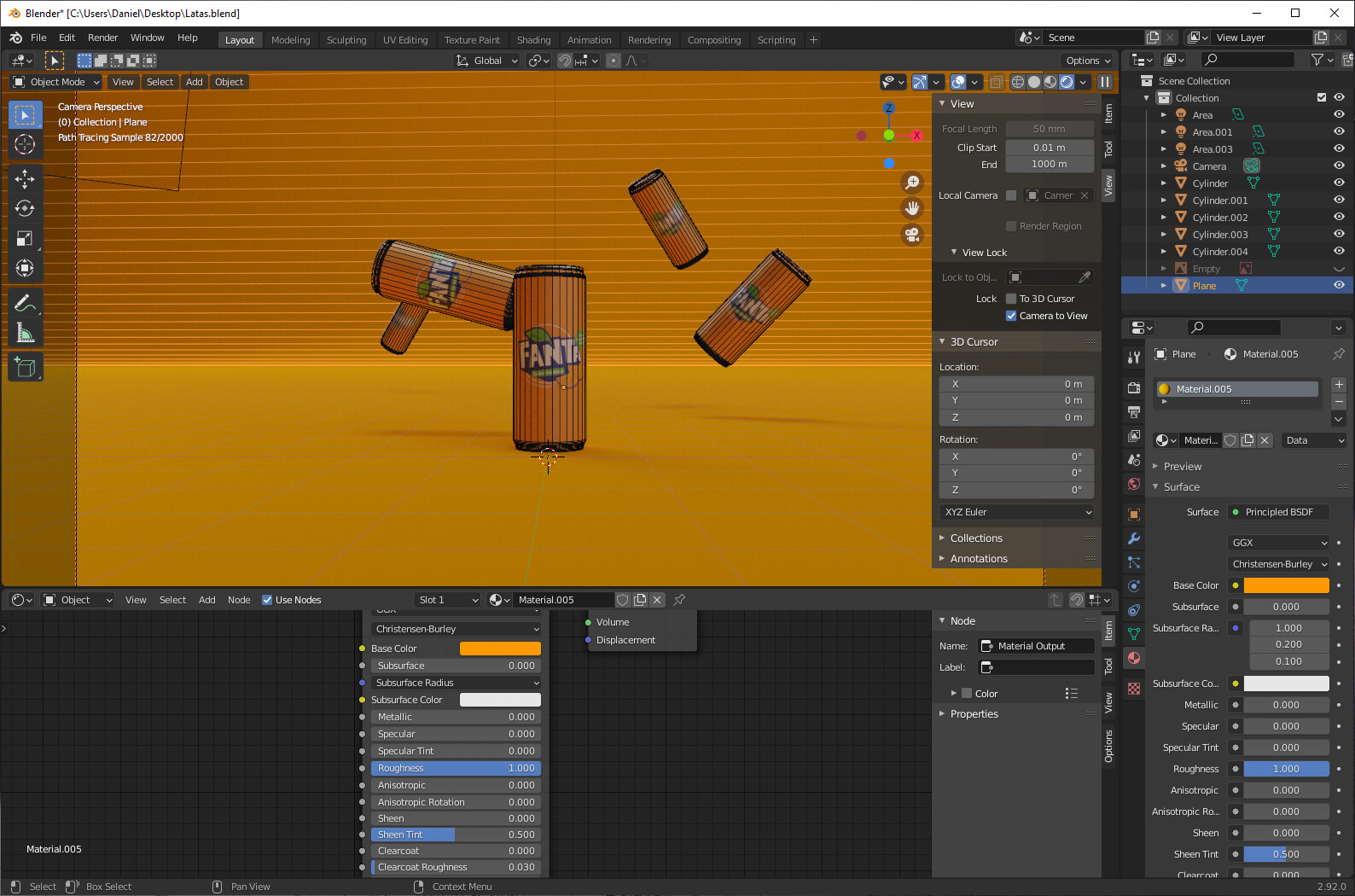Click the Material.005 slot in properties
Viewport: 1355px width, 896px height.
point(1237,389)
